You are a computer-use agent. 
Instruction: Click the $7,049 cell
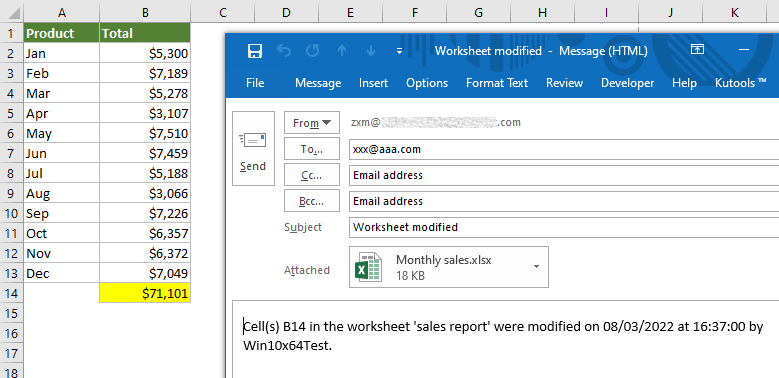coord(145,273)
